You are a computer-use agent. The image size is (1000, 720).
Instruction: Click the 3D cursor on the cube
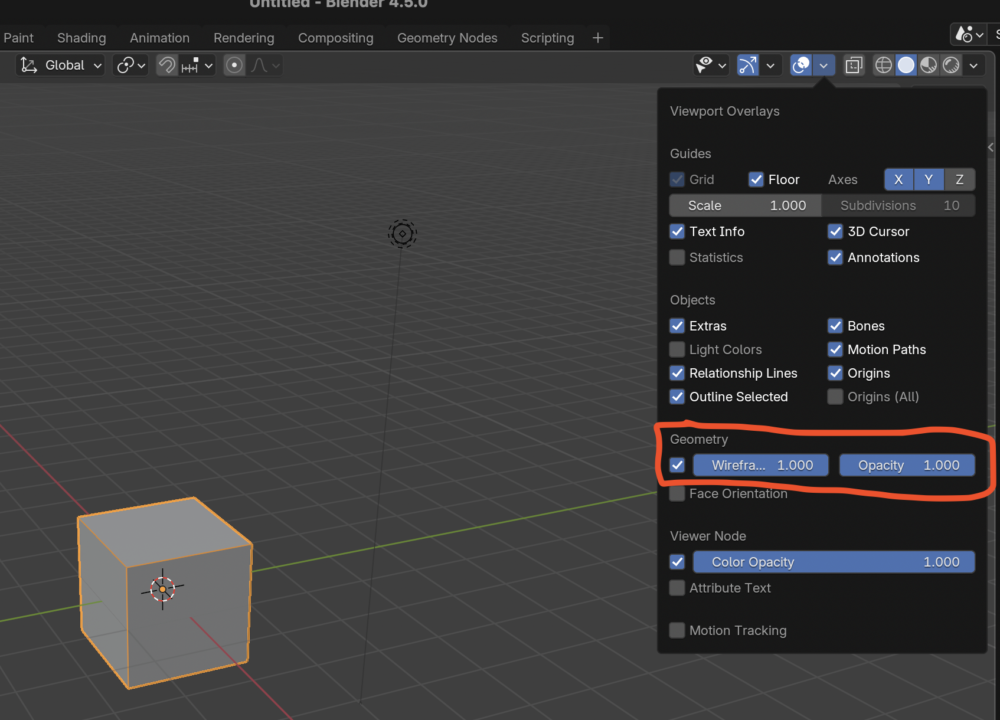pos(163,589)
